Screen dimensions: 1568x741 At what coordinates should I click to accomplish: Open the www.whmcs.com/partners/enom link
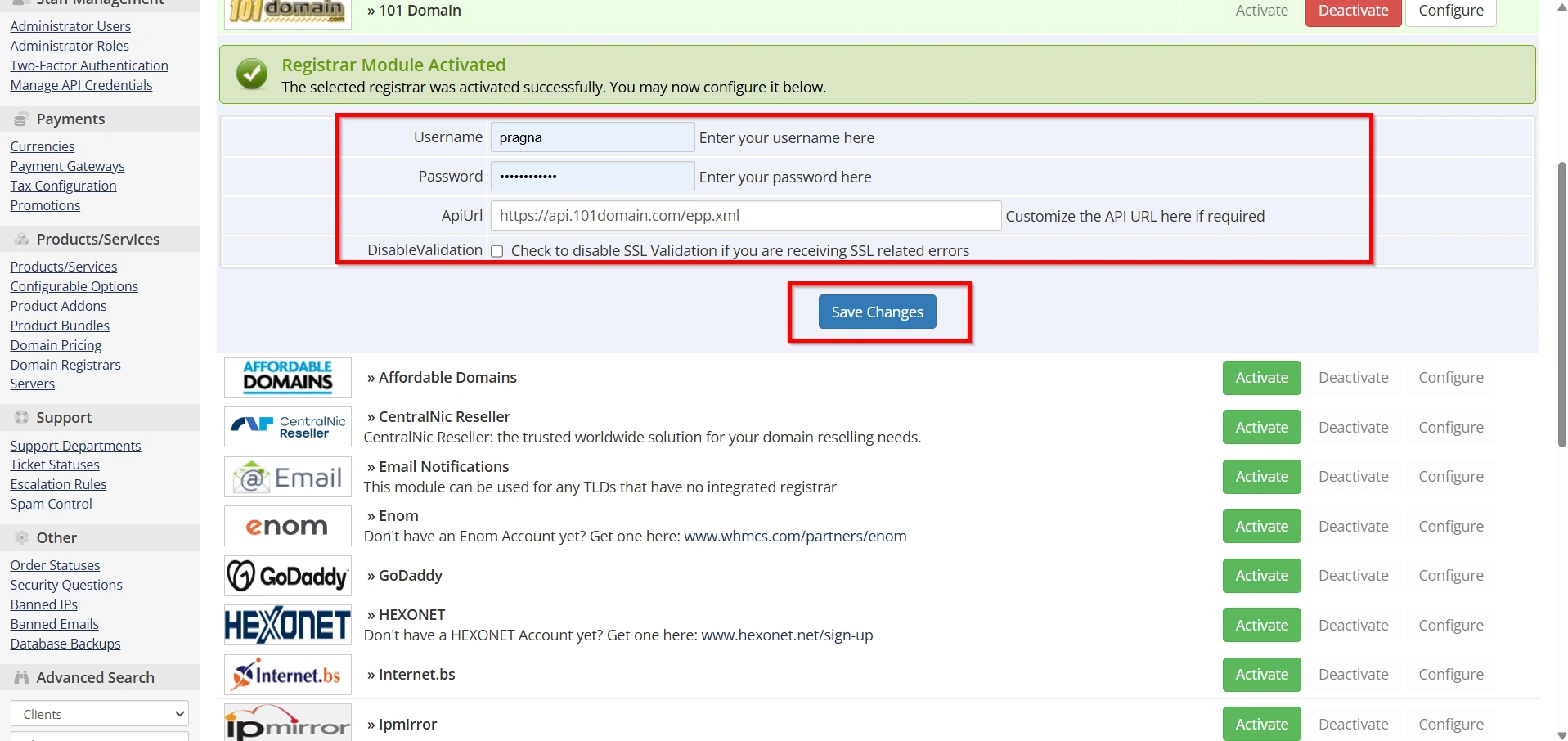click(x=795, y=537)
